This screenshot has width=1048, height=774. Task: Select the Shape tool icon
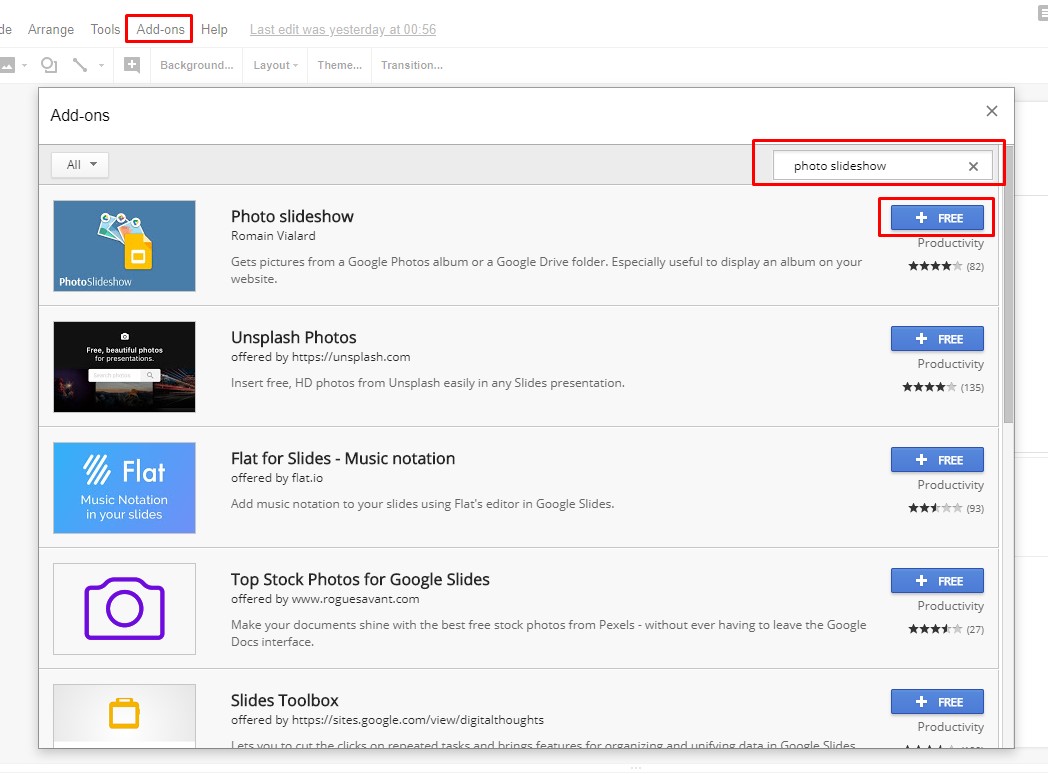(49, 65)
